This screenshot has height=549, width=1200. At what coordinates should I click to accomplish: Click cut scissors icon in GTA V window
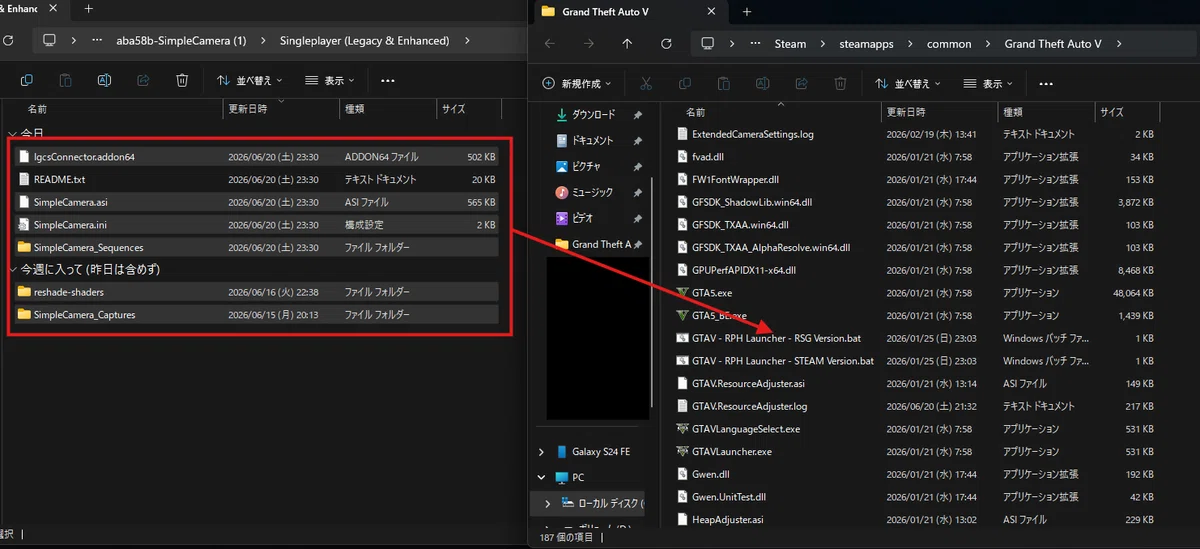[646, 83]
